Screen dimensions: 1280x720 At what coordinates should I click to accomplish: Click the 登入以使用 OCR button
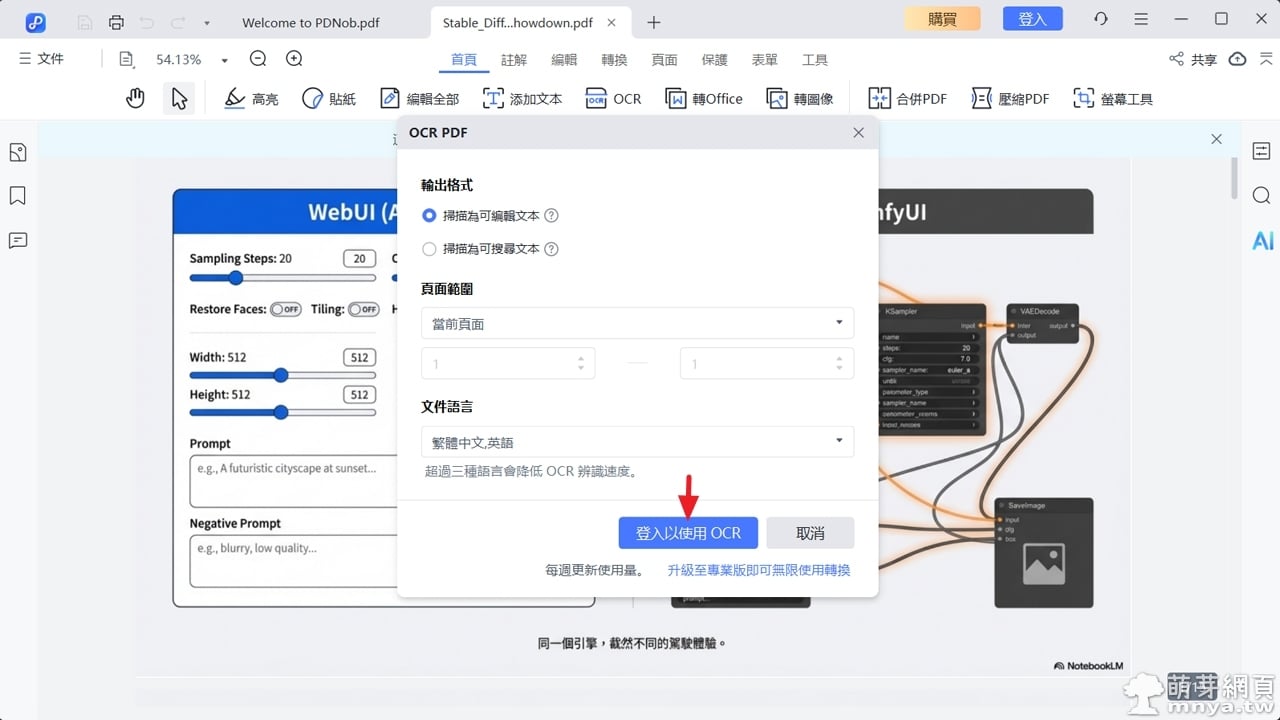tap(688, 533)
